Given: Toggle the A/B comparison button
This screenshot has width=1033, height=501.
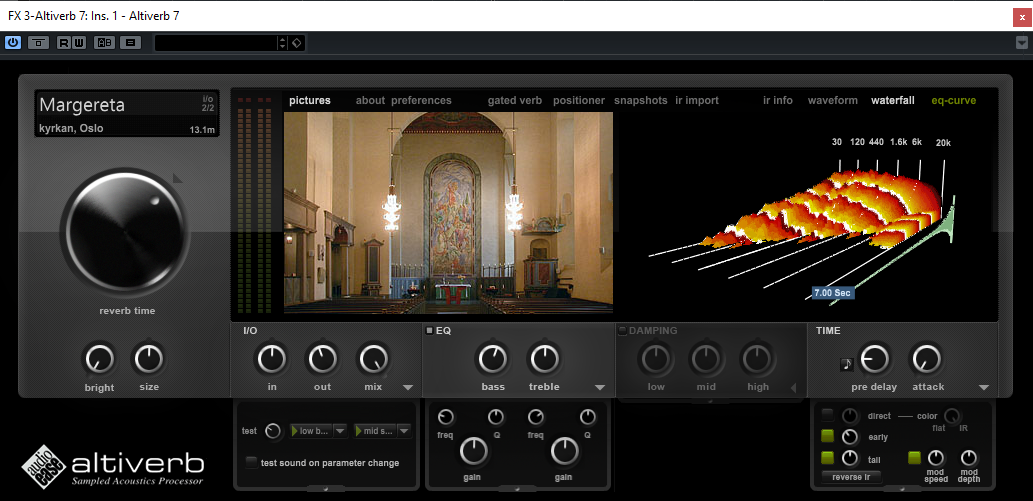Looking at the screenshot, I should [x=105, y=43].
